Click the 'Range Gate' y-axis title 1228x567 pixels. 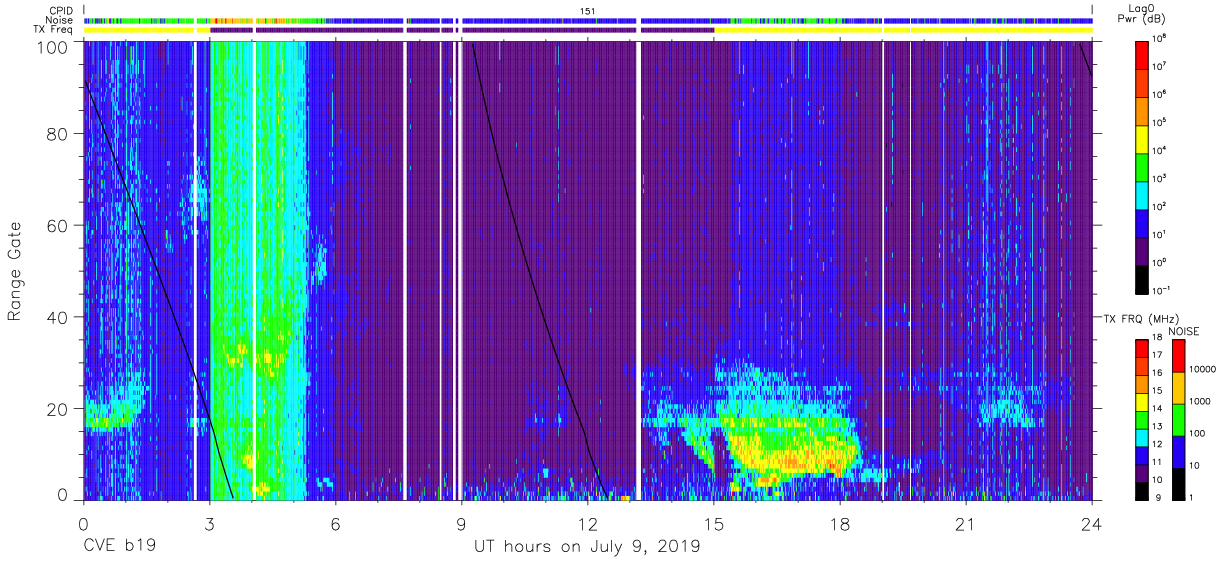16,271
